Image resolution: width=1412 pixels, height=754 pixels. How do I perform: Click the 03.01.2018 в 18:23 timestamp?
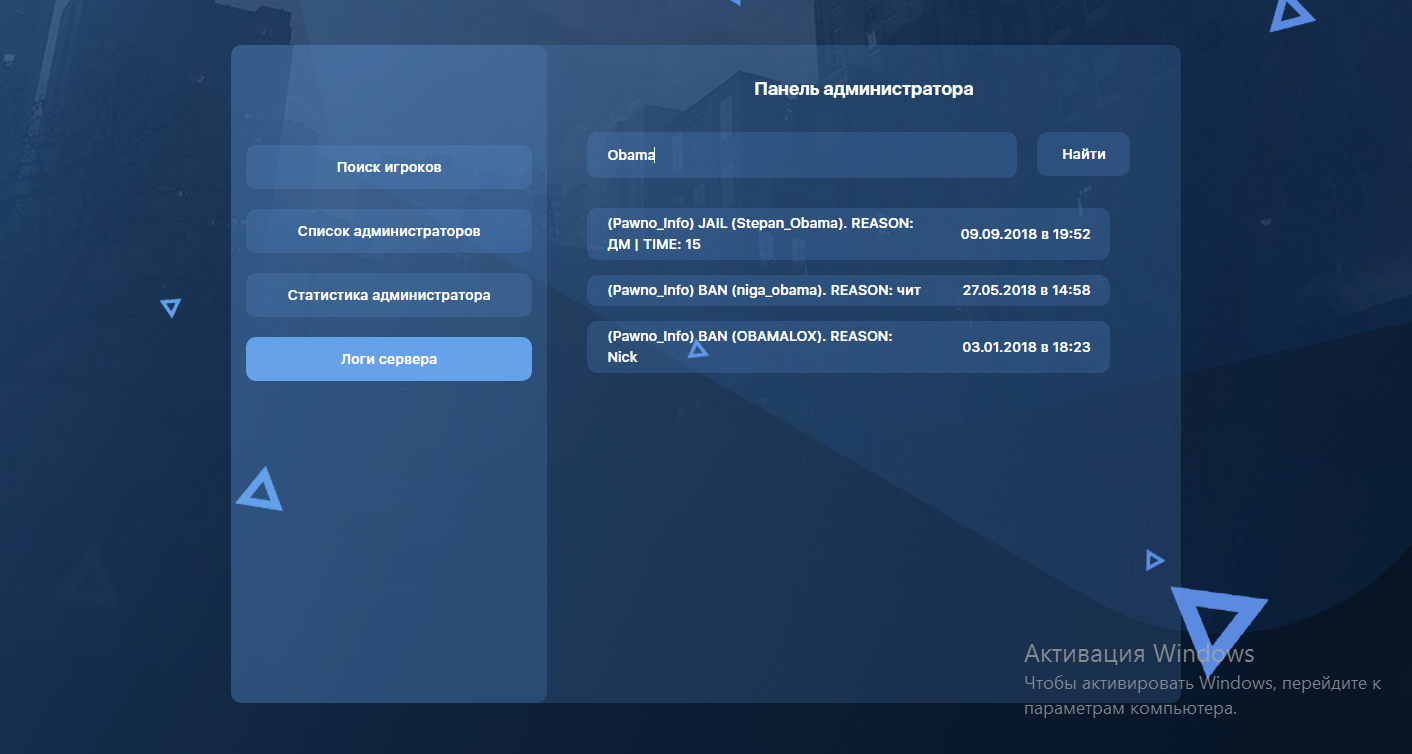pyautogui.click(x=1025, y=347)
